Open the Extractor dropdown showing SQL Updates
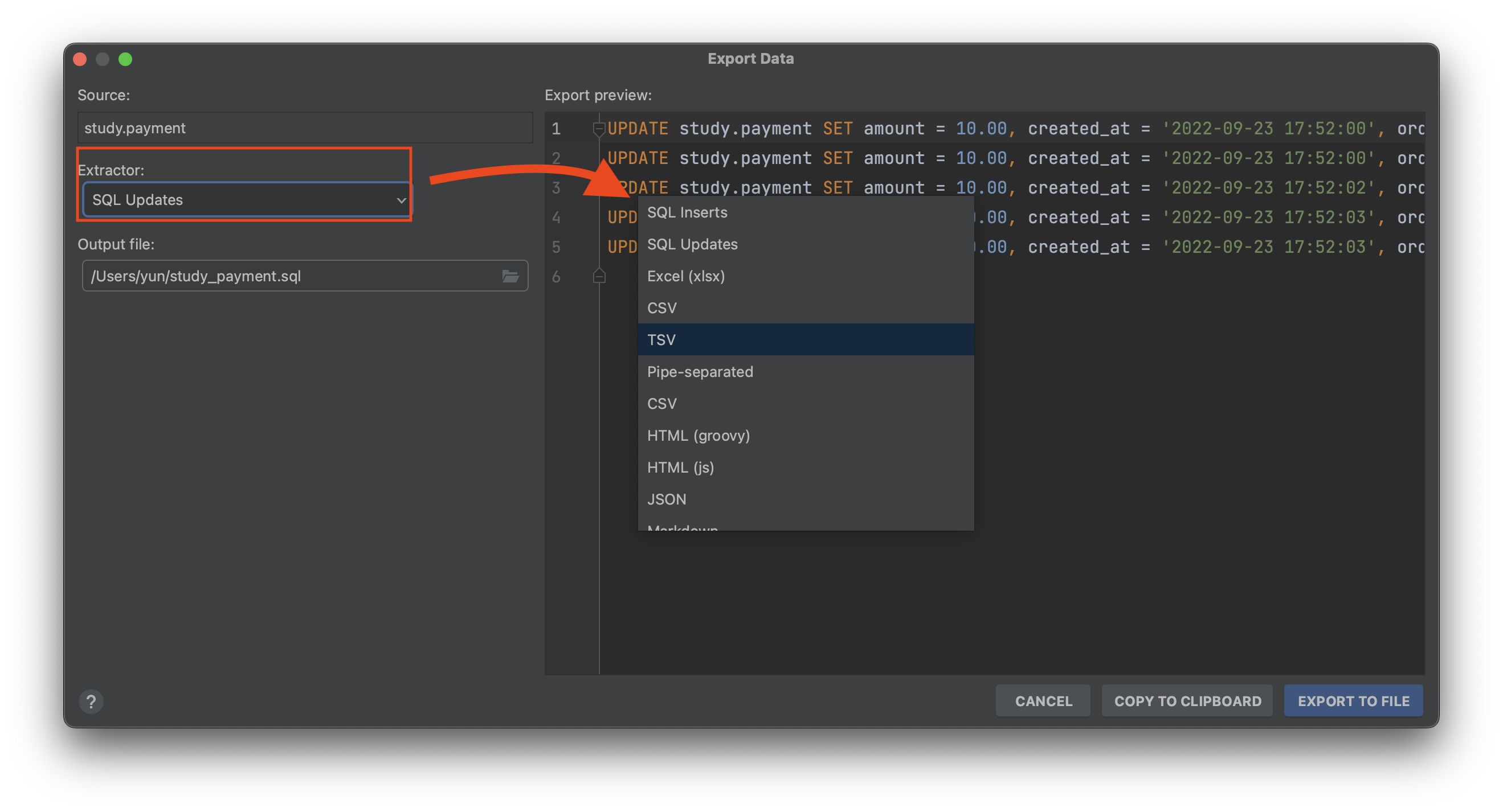The width and height of the screenshot is (1503, 812). [x=247, y=200]
